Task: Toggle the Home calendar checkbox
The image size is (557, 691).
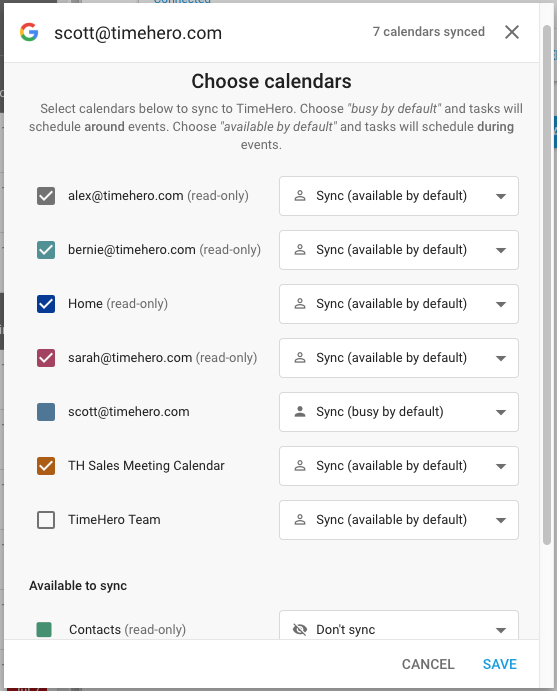Action: click(46, 304)
